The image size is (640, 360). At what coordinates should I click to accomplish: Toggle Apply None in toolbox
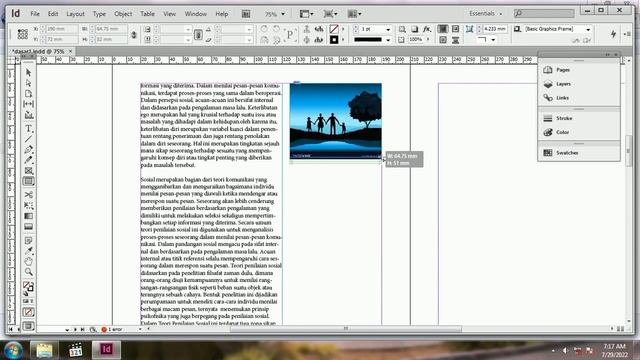[28, 313]
